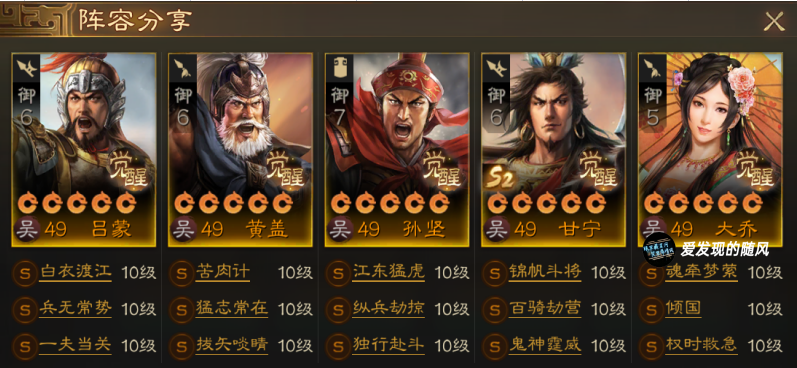Open 黄盖 hero card portrait
The width and height of the screenshot is (797, 368).
click(x=240, y=150)
